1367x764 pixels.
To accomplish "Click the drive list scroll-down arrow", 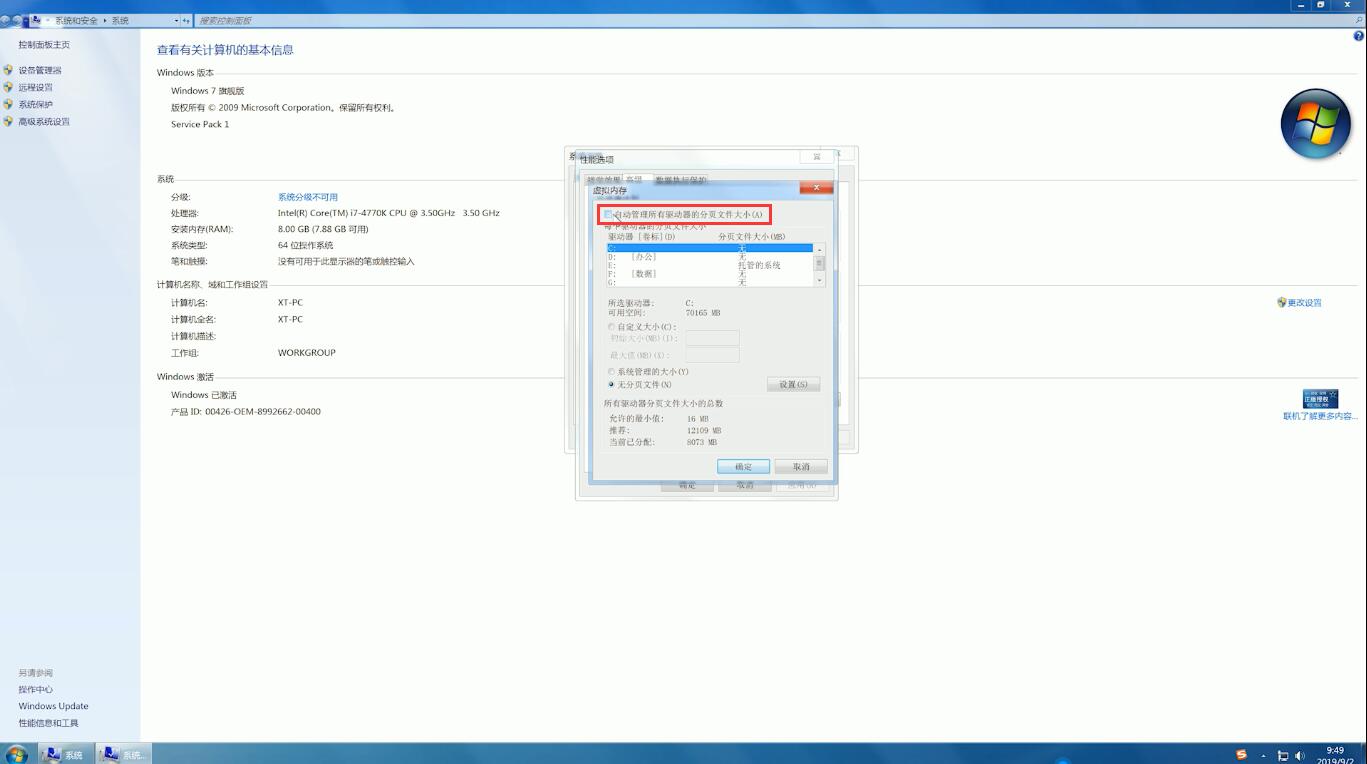I will 820,281.
